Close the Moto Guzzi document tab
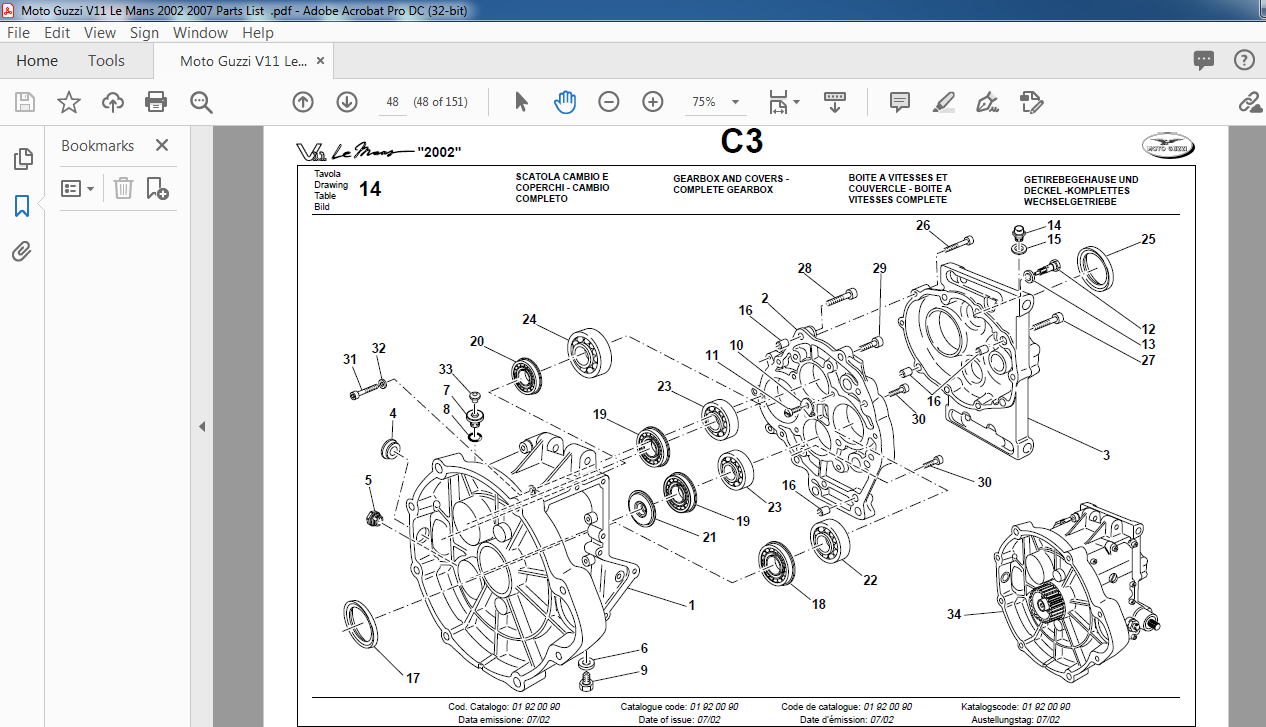The height and width of the screenshot is (727, 1266). point(321,61)
